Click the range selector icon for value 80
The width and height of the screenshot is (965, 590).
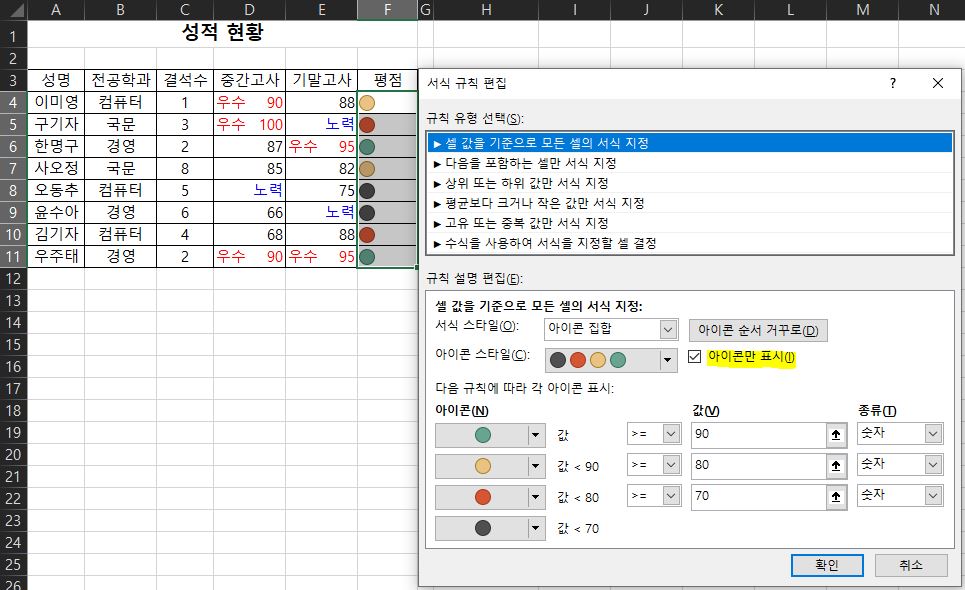pyautogui.click(x=836, y=465)
